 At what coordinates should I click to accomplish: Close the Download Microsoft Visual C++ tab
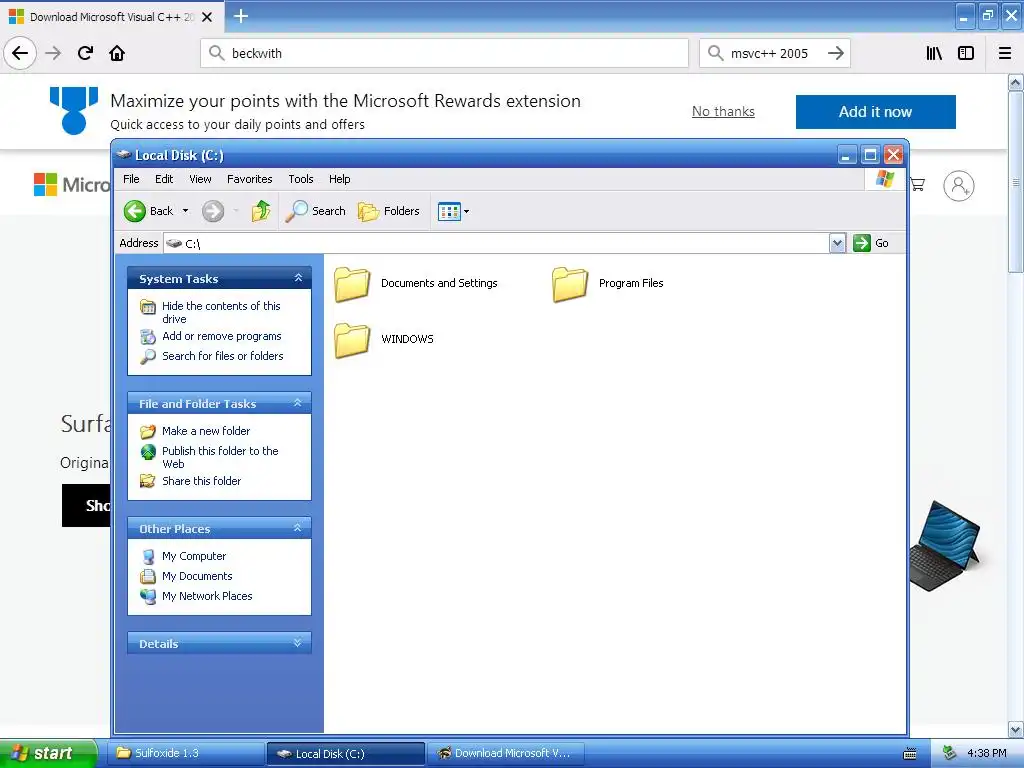(207, 17)
